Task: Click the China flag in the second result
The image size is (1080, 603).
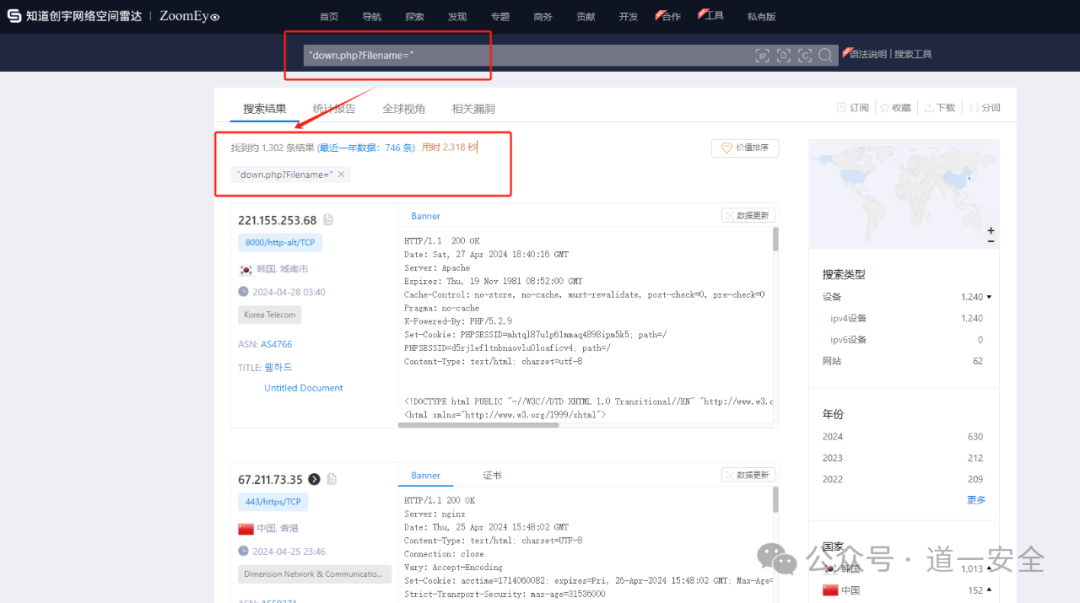Action: point(246,529)
